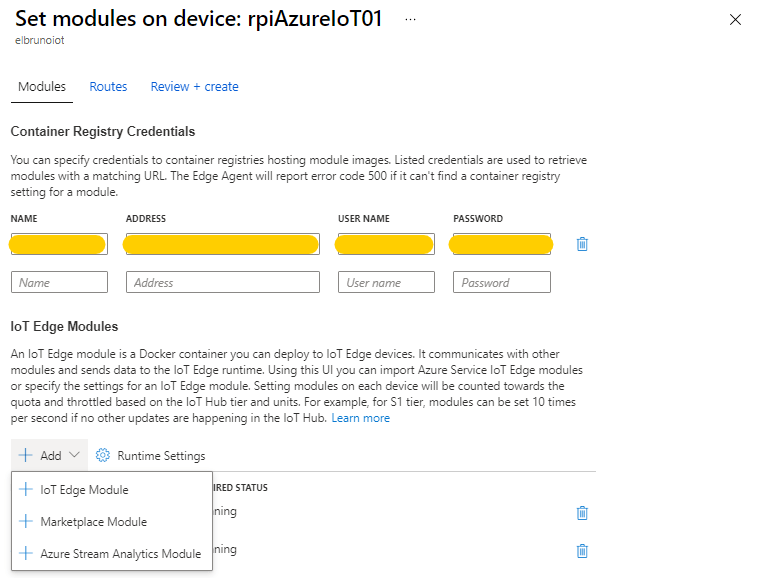Open the ellipsis more options menu
Screen dimensions: 766x578
[x=410, y=20]
